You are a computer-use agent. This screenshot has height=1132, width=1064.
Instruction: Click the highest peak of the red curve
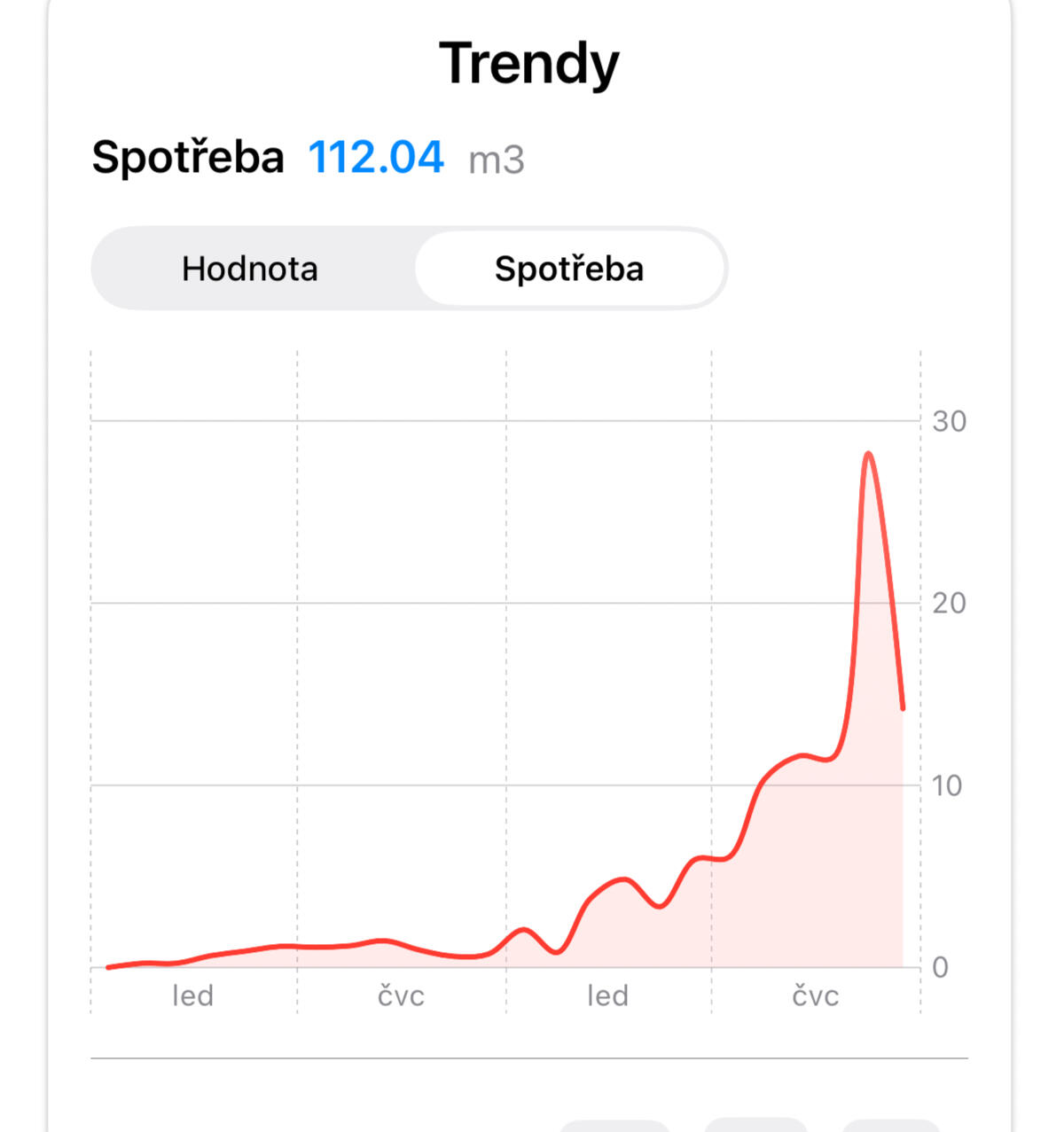click(868, 454)
